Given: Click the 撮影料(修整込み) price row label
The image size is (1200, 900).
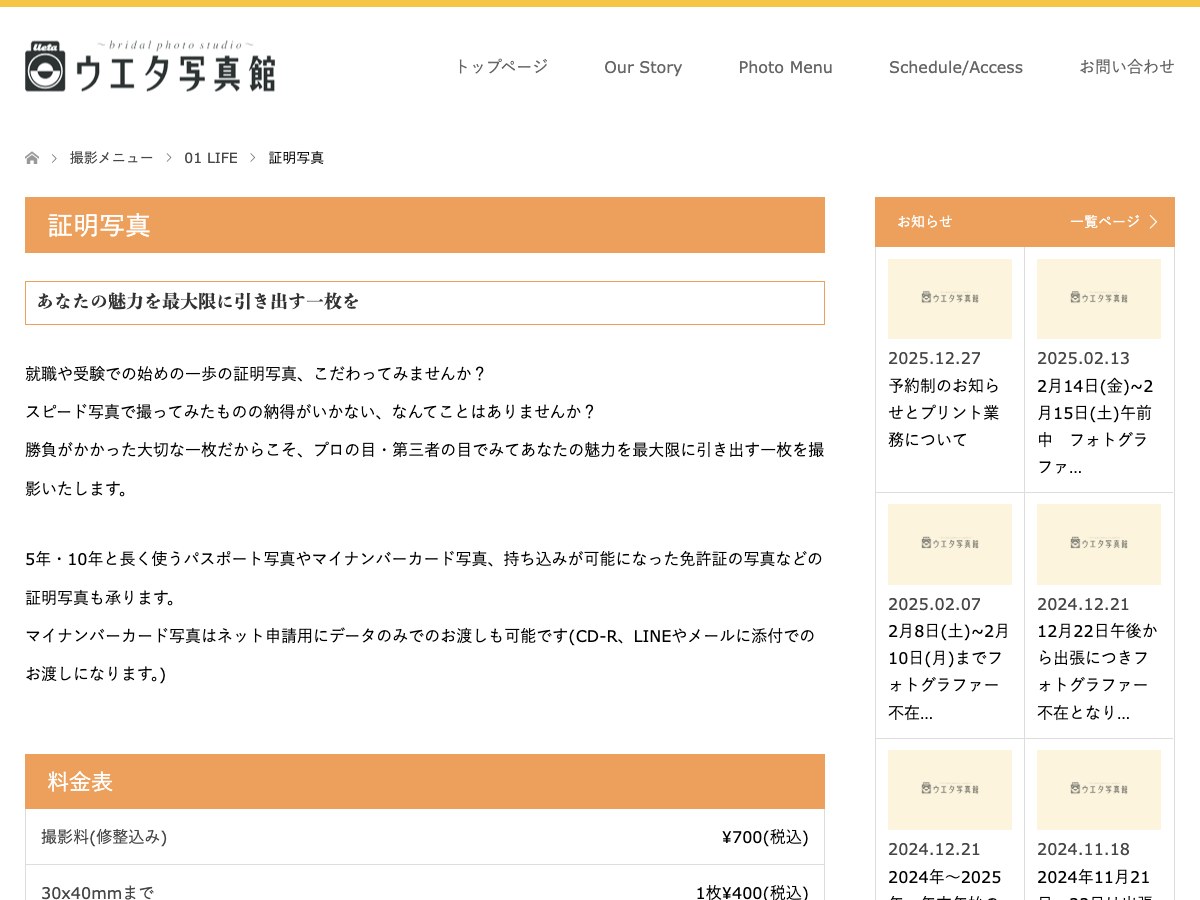Looking at the screenshot, I should (104, 837).
